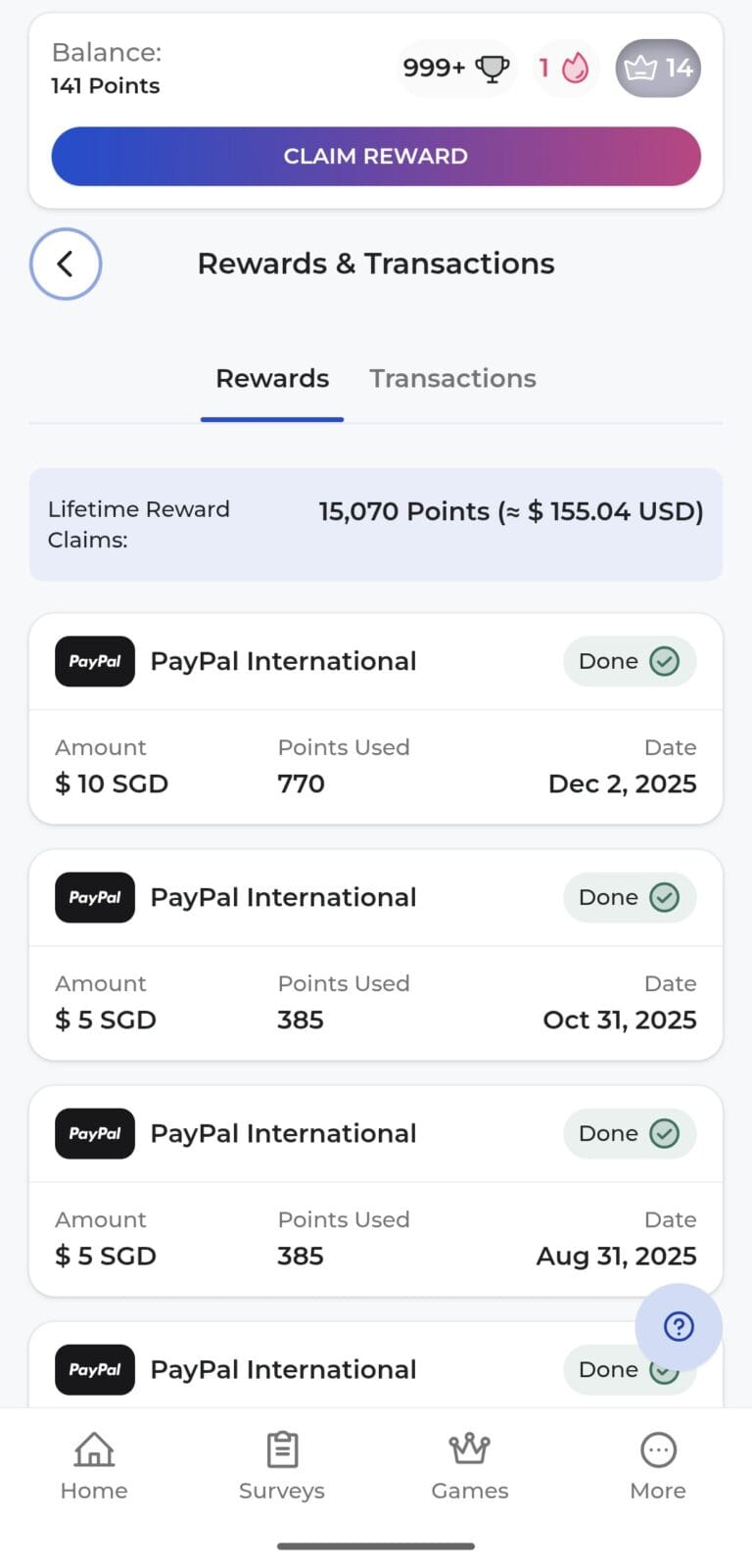Open the crown level 14 badge

(x=658, y=69)
